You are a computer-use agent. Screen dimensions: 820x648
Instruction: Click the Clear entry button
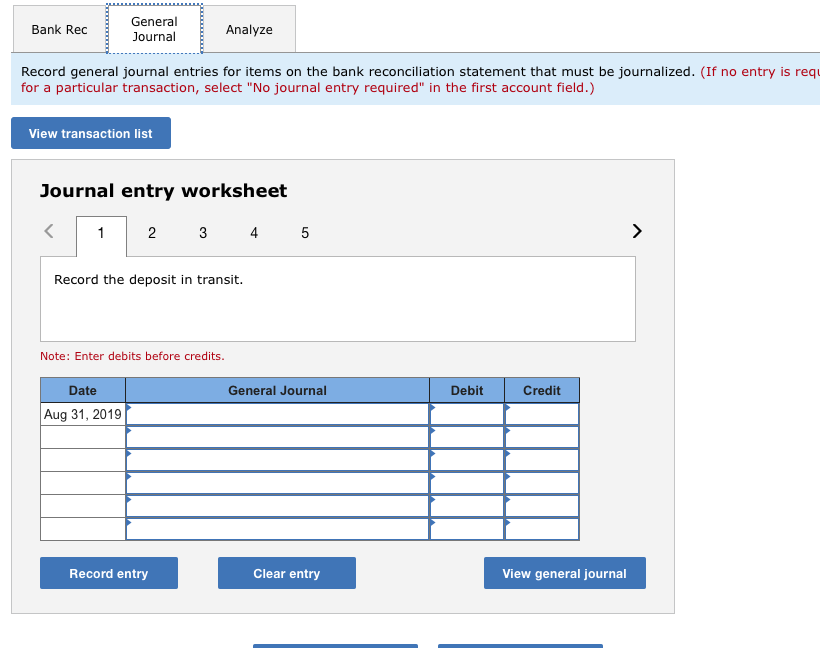(286, 572)
